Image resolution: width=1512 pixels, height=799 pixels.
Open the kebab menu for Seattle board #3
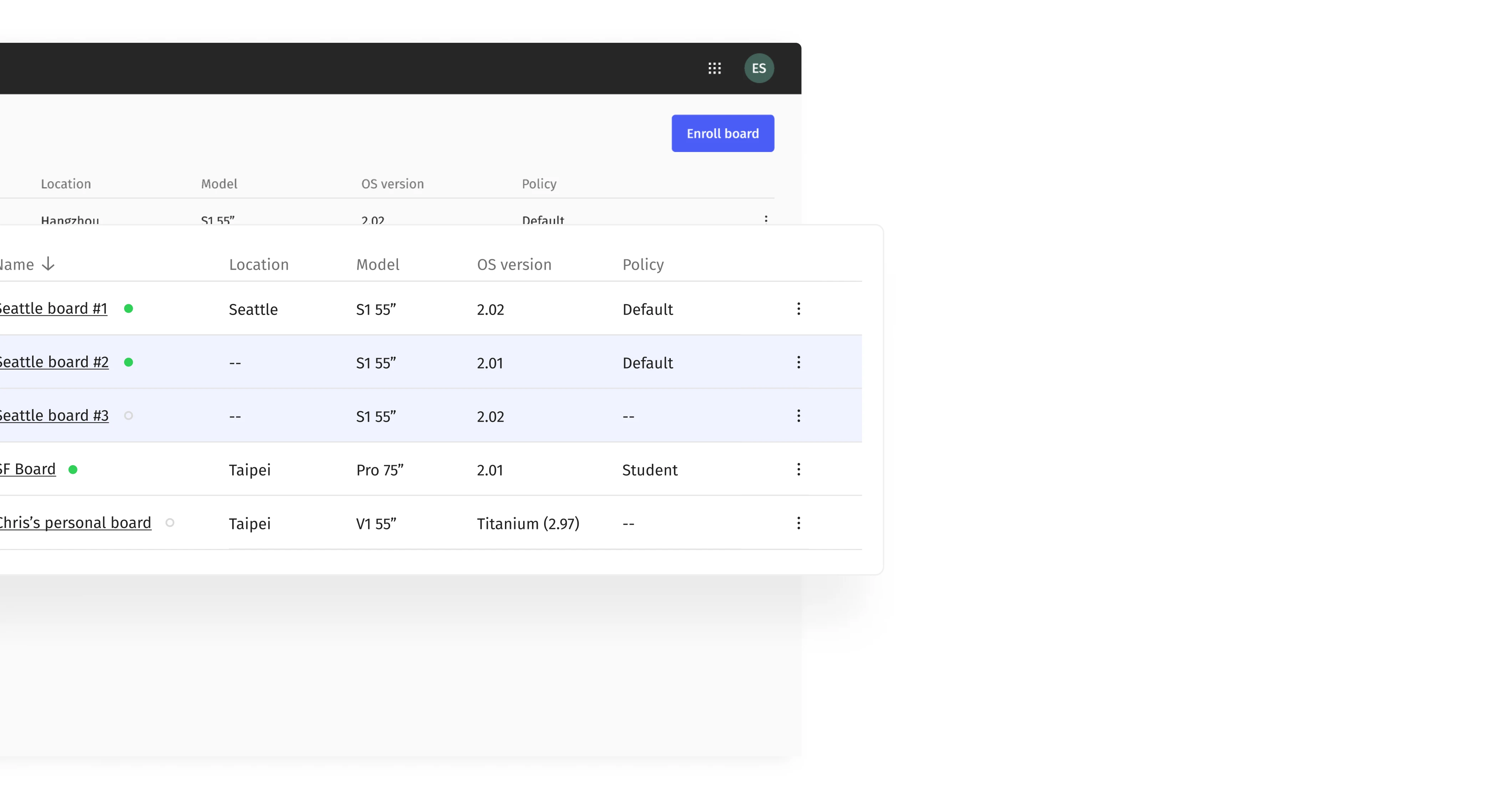799,416
